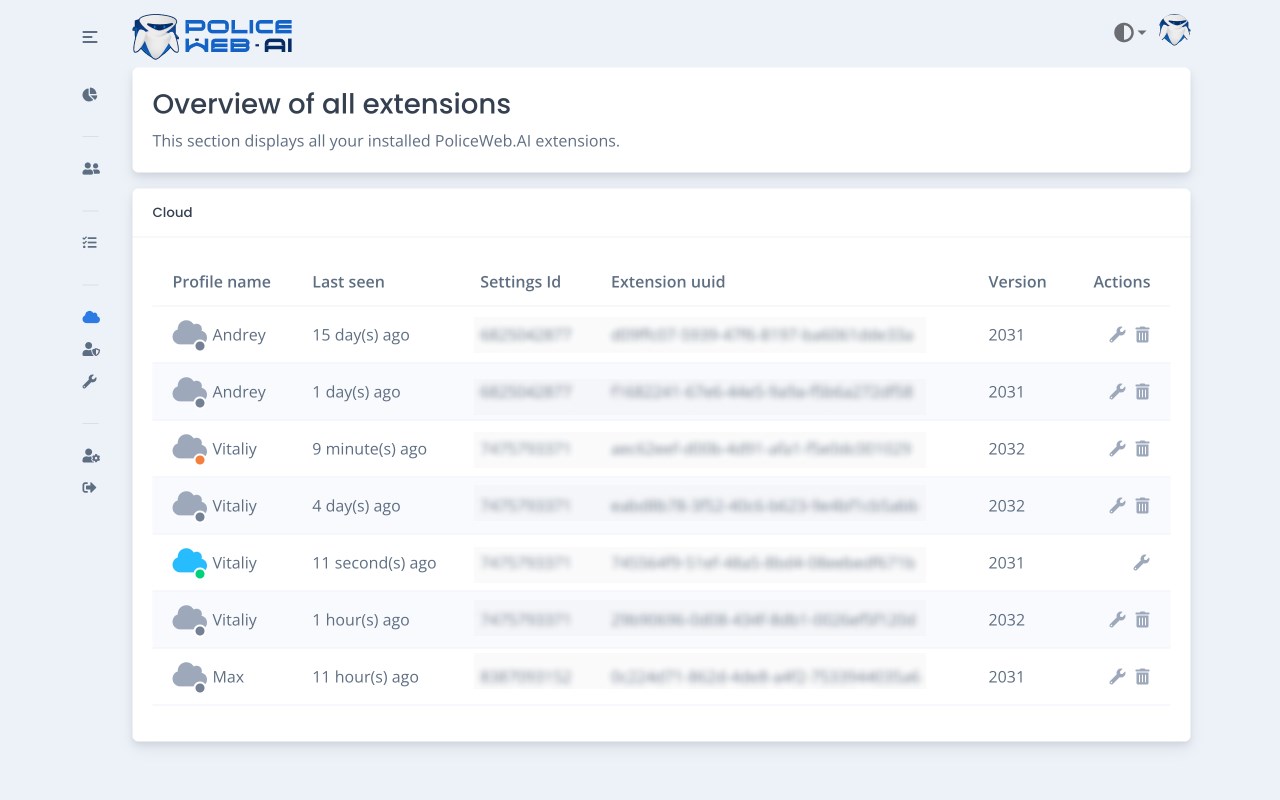Configure Vitaliy's extension seen 11 seconds ago
Viewport: 1280px width, 800px height.
pos(1141,563)
